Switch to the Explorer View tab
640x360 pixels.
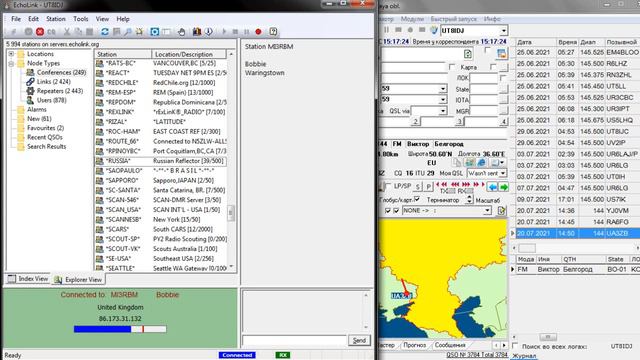pos(78,280)
